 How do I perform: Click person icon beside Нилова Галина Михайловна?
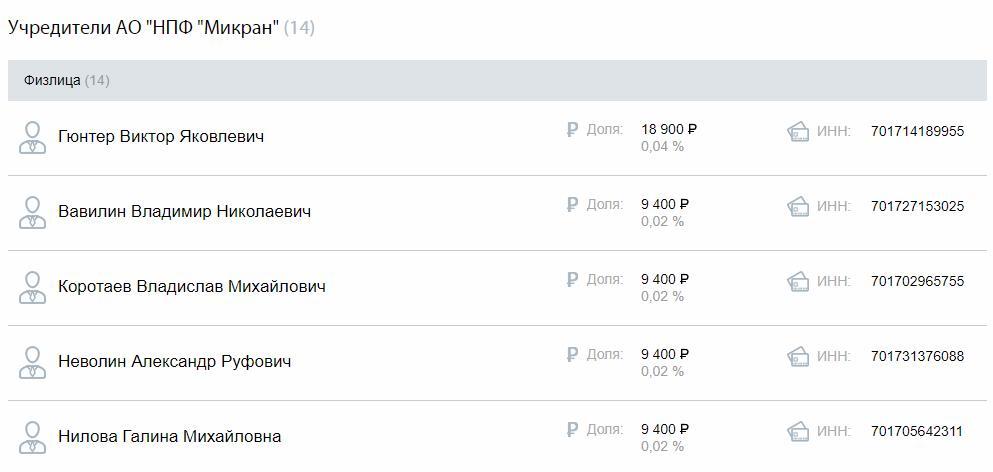coord(32,437)
